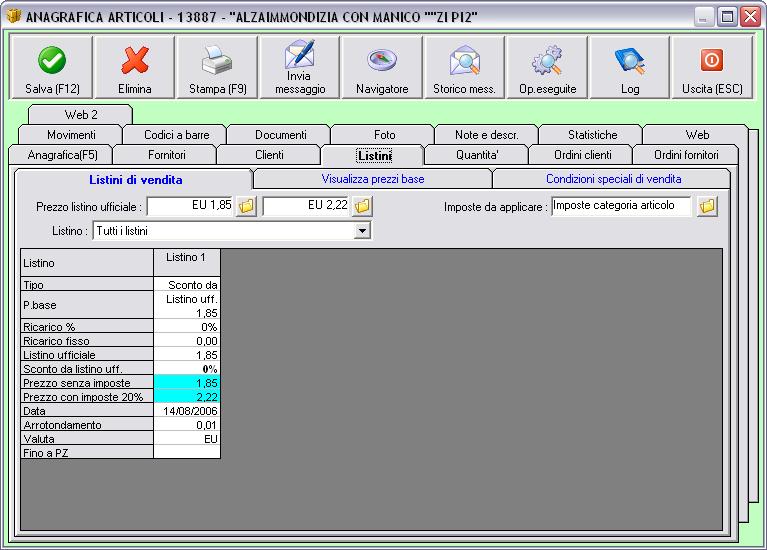
Task: Open Storico mess. envelope search button
Action: (x=464, y=67)
